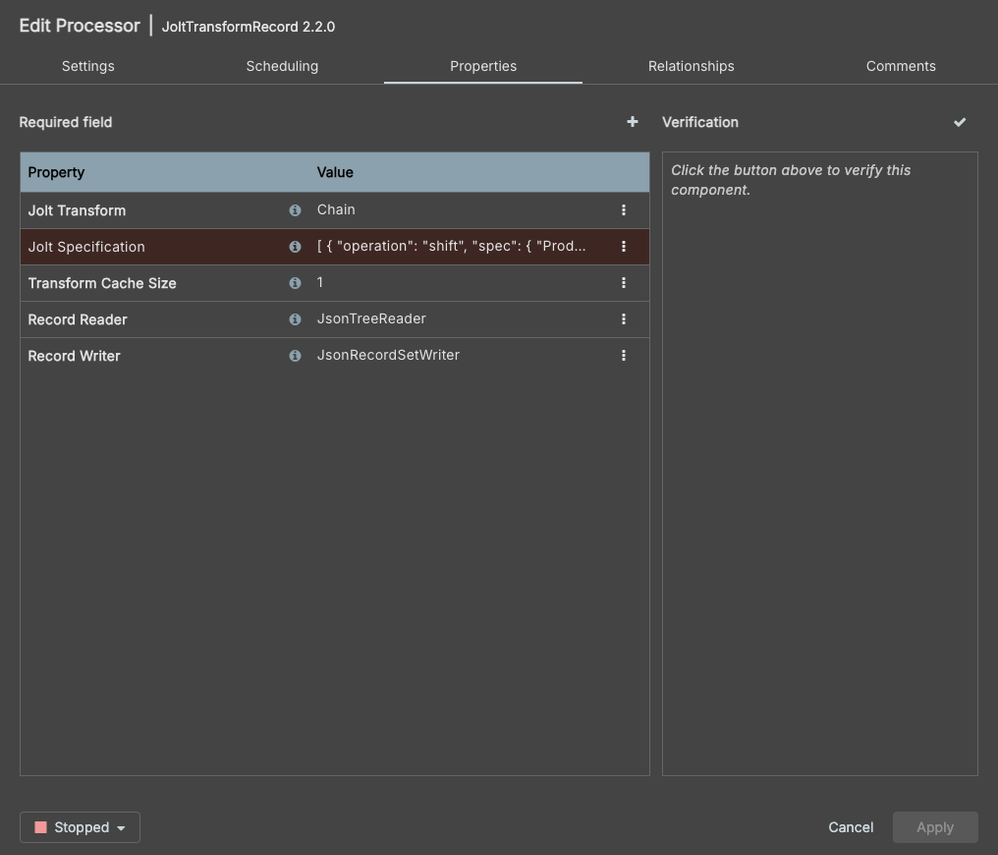Image resolution: width=998 pixels, height=855 pixels.
Task: Click info icon for Jolt Specification
Action: [295, 247]
